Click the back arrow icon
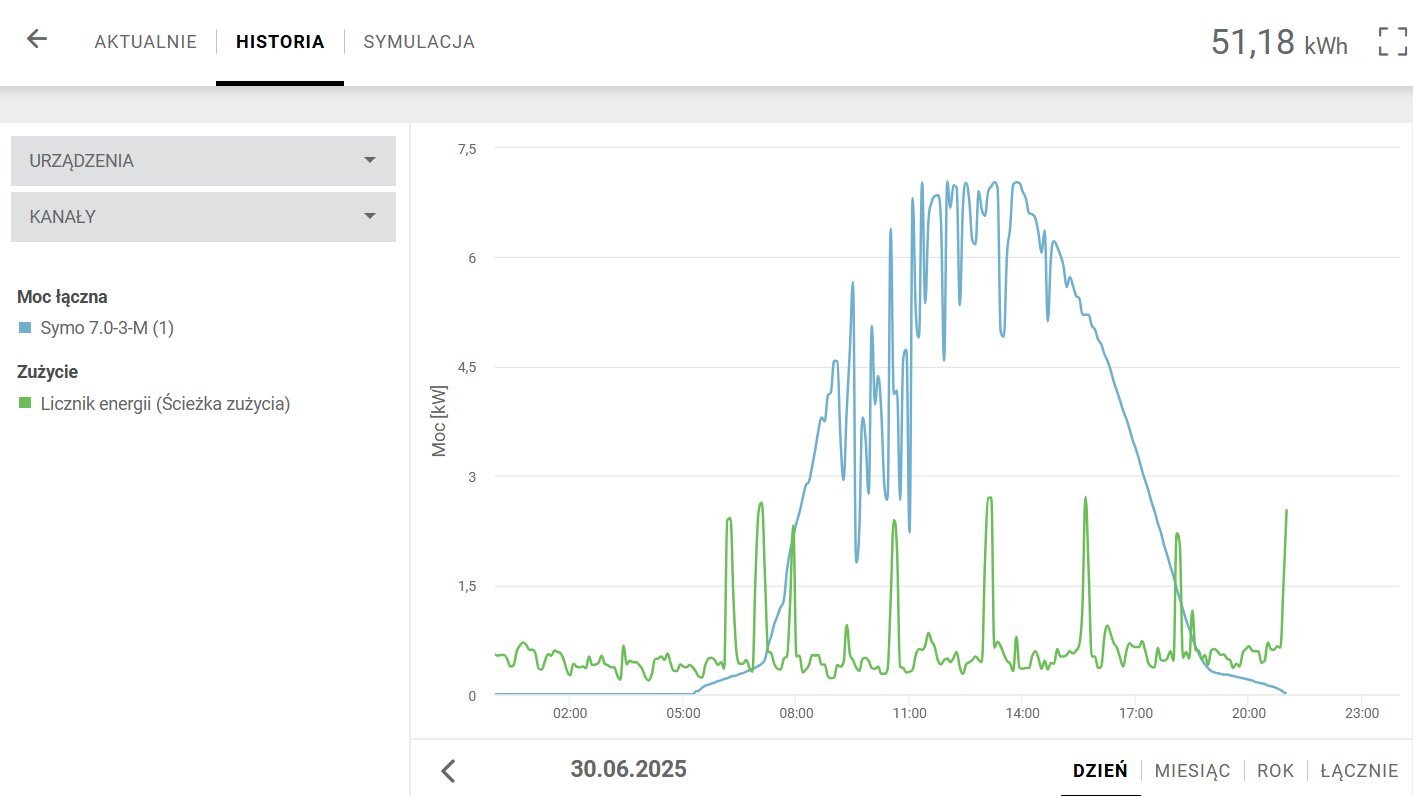Viewport: 1413px width, 796px height. [37, 40]
